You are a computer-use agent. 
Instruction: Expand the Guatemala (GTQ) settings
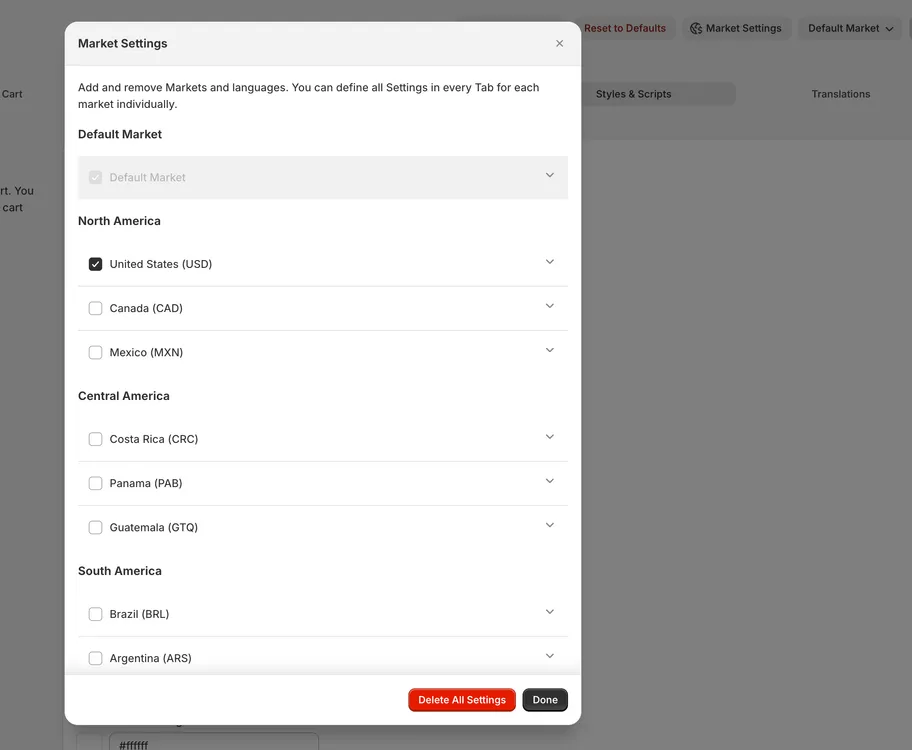click(x=549, y=523)
